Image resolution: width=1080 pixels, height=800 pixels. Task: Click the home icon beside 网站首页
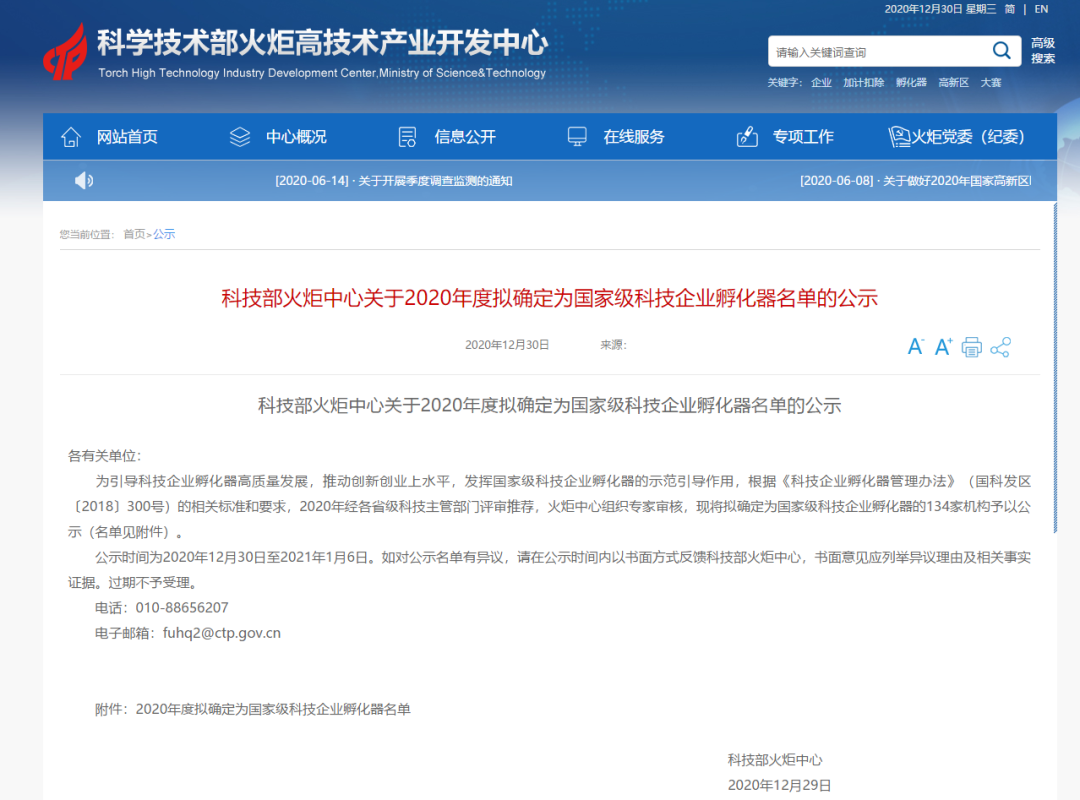pos(71,137)
